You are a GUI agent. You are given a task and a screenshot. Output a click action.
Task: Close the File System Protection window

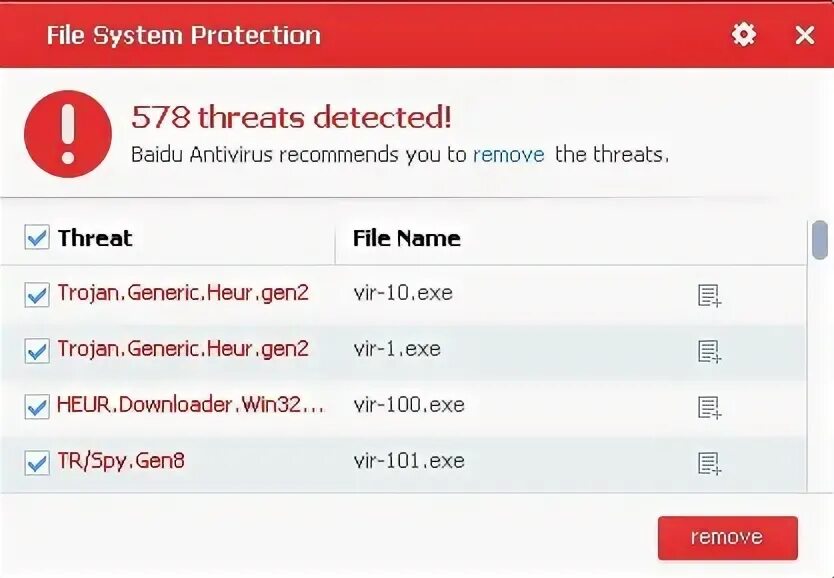click(804, 35)
